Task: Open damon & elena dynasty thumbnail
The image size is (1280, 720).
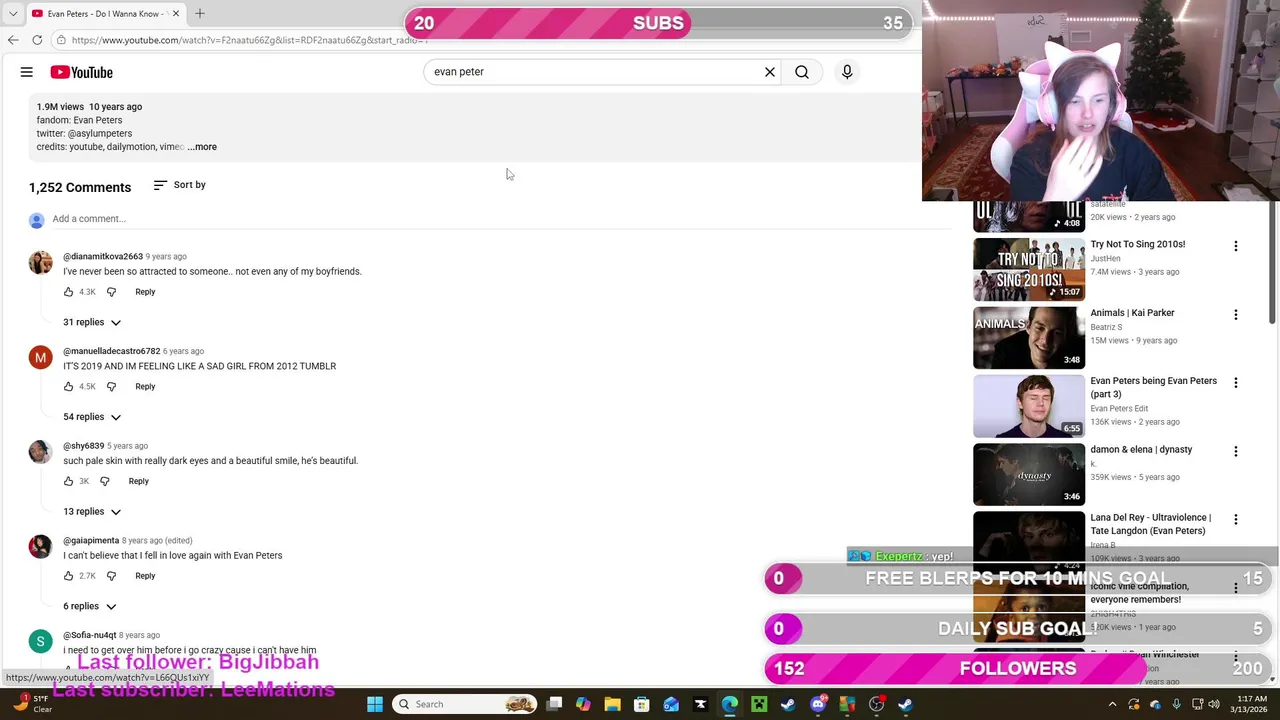Action: [x=1029, y=475]
